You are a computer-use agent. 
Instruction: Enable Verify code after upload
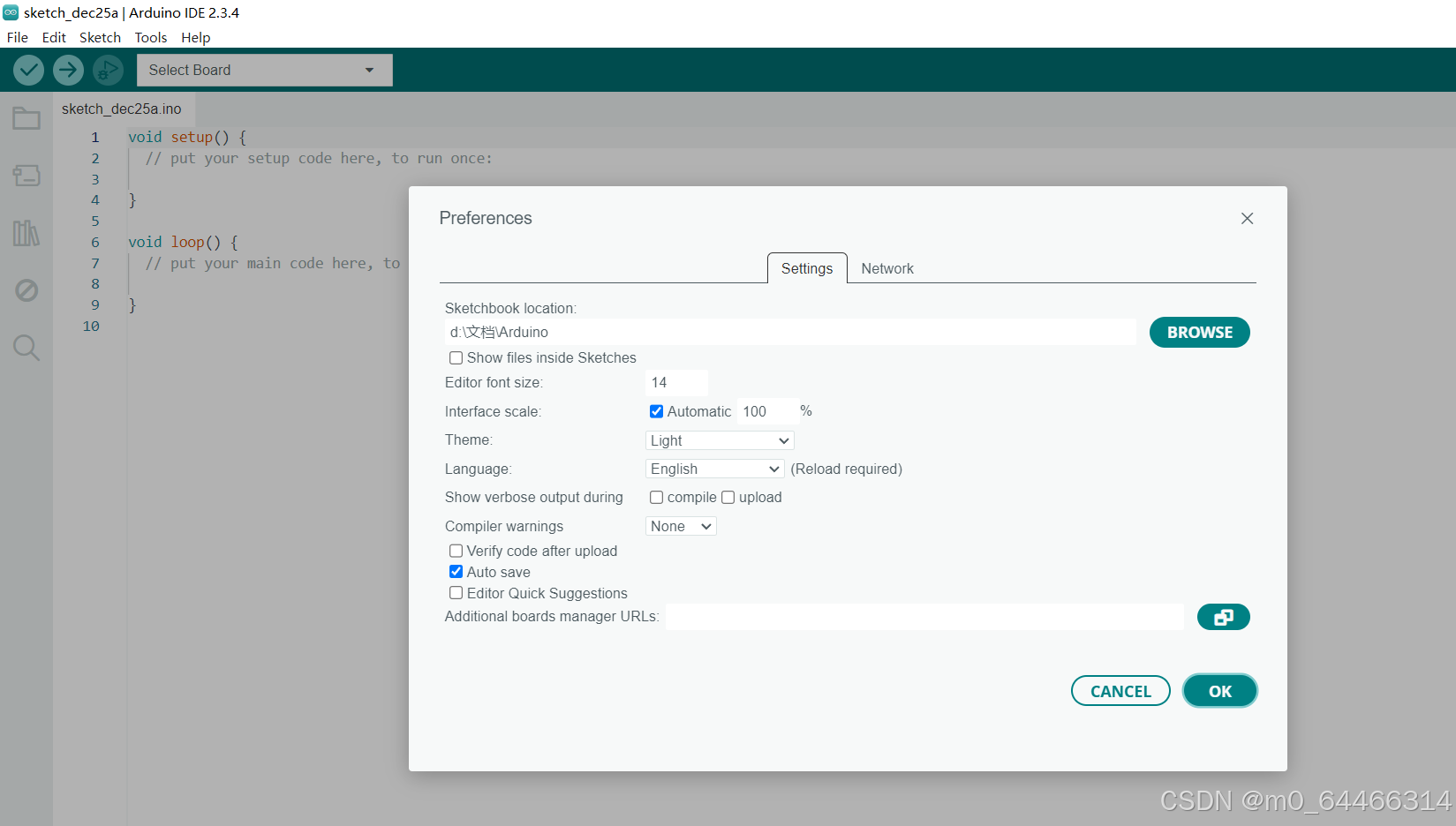click(x=456, y=551)
